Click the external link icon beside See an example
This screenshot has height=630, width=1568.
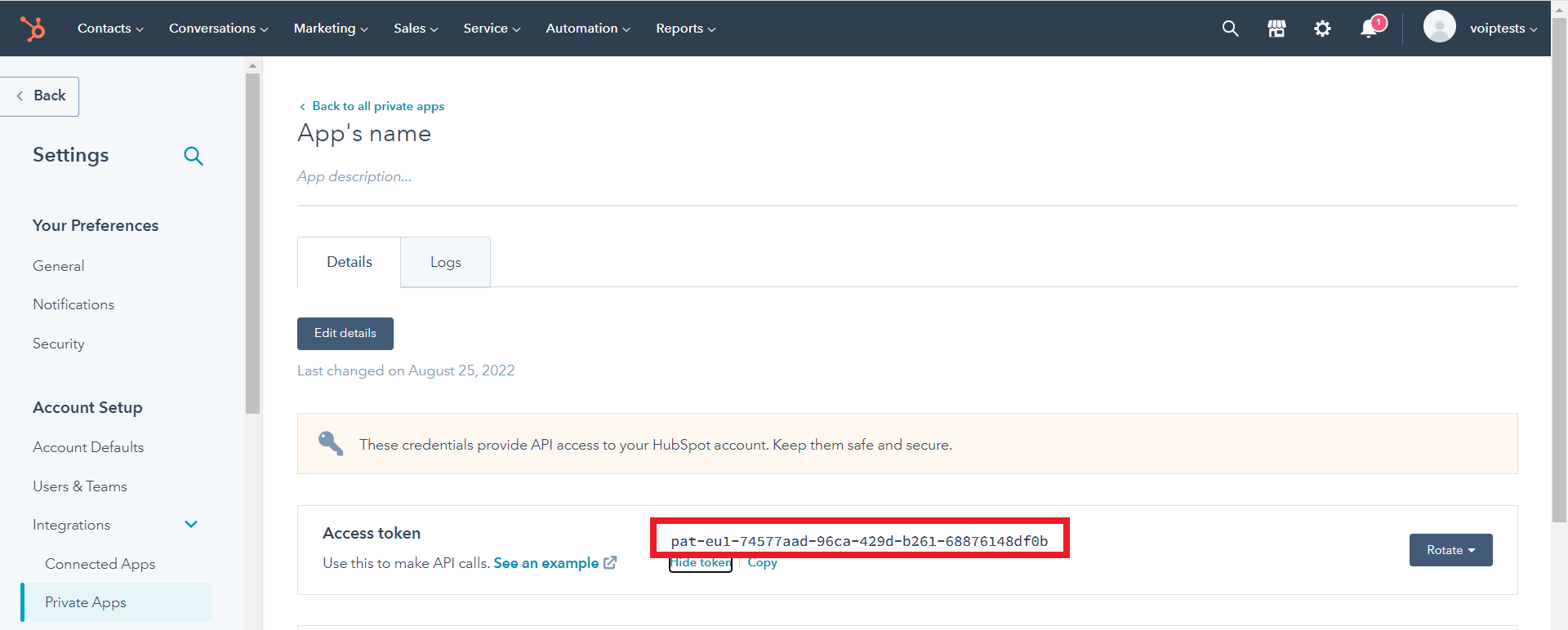tap(610, 563)
